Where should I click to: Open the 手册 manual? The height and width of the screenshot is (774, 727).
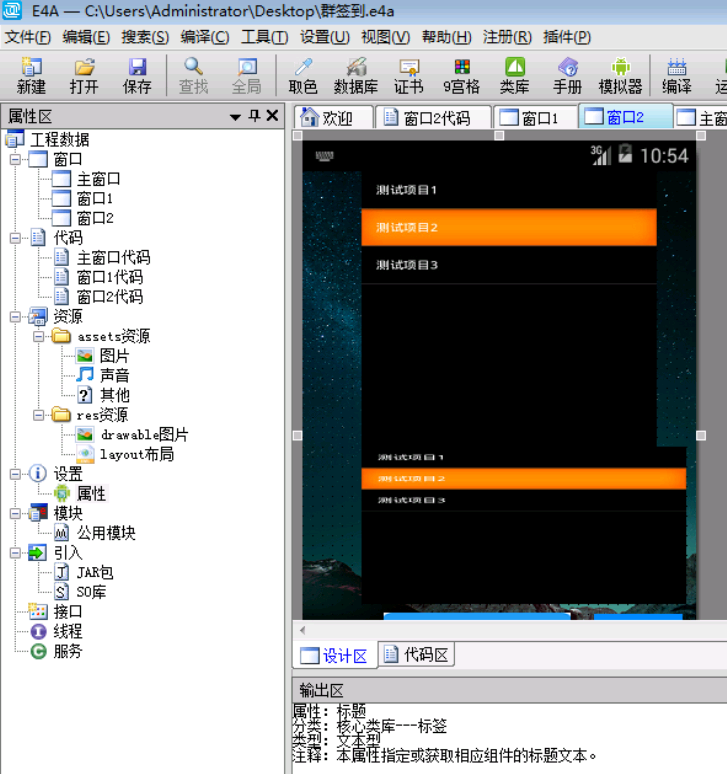567,75
